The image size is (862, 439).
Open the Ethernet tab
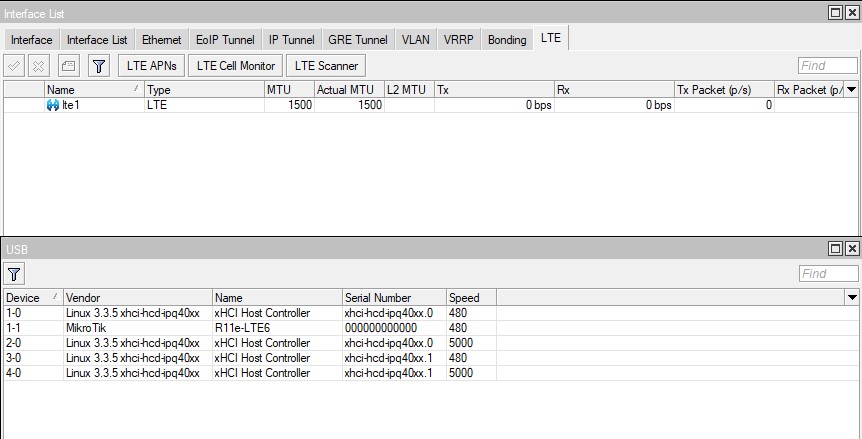[x=162, y=40]
